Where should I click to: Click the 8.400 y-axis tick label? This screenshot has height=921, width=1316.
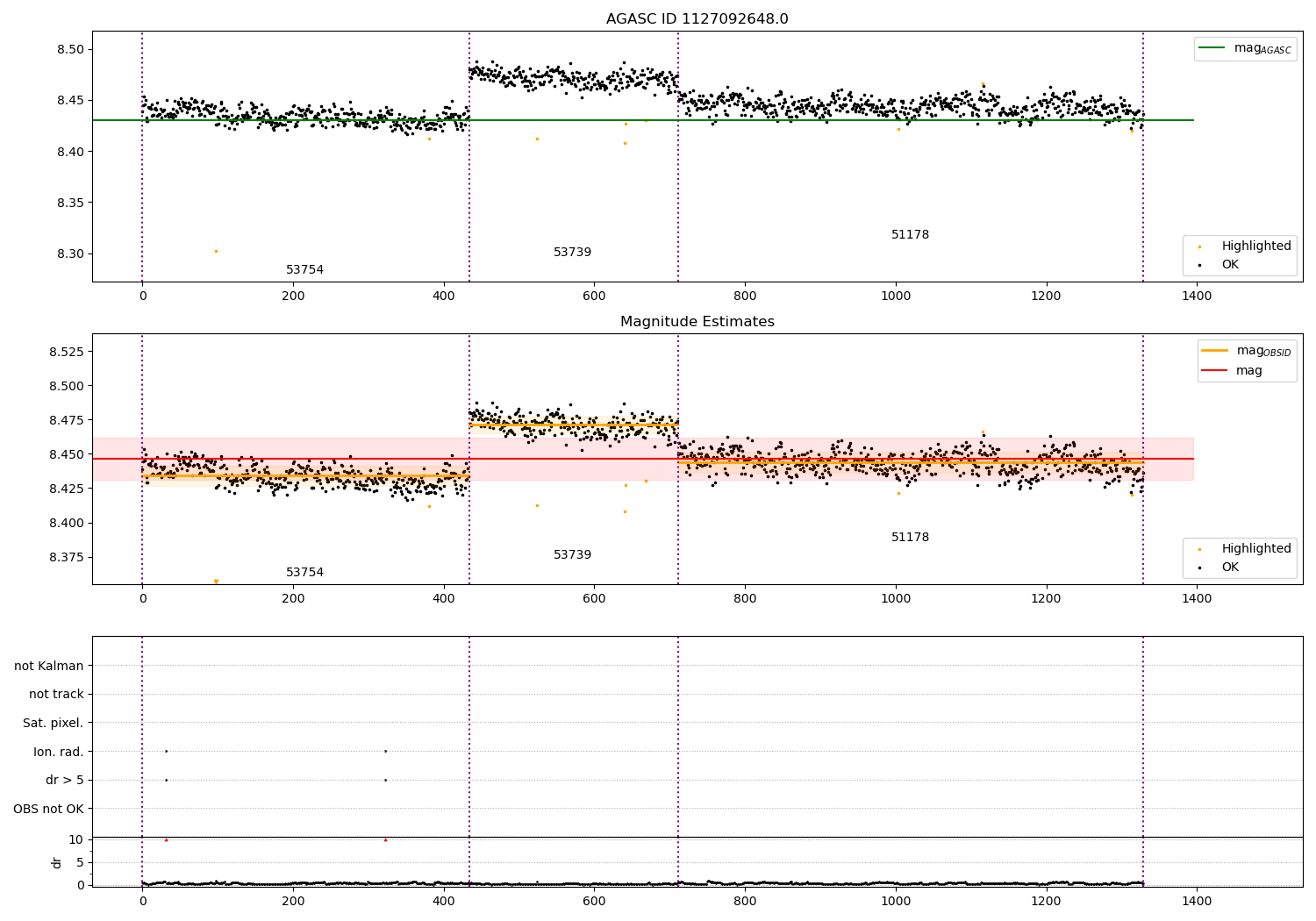tap(68, 523)
